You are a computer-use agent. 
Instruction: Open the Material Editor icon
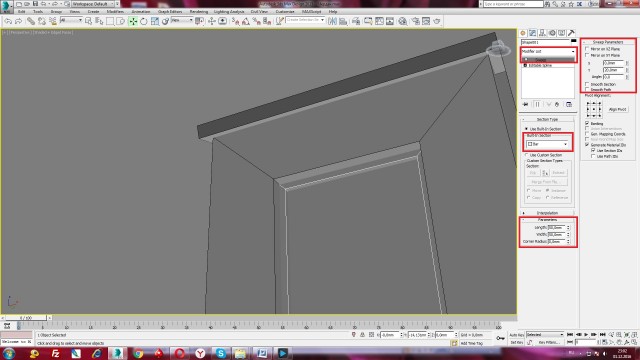402,21
